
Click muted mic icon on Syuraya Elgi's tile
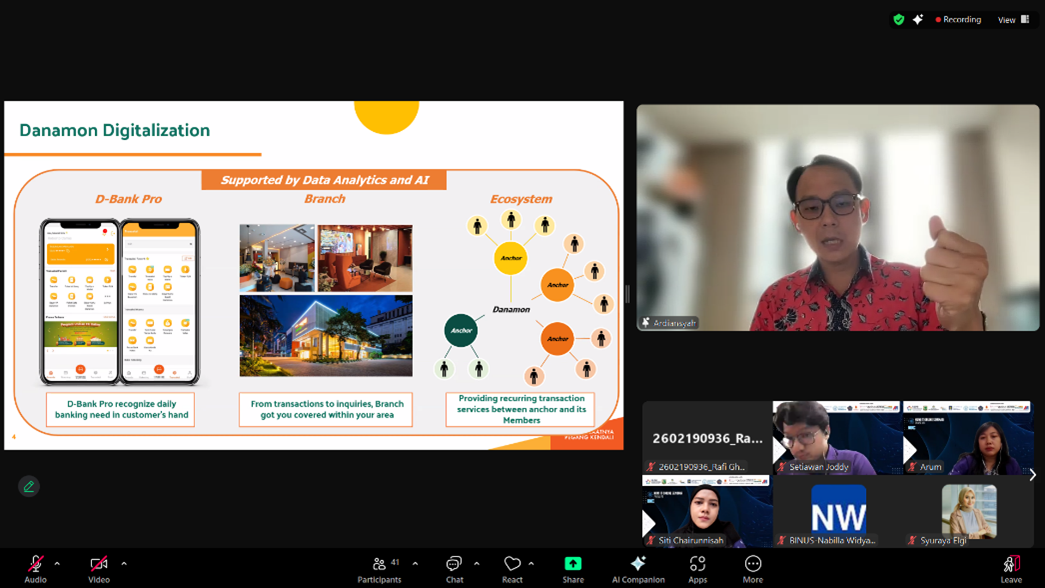pyautogui.click(x=912, y=541)
